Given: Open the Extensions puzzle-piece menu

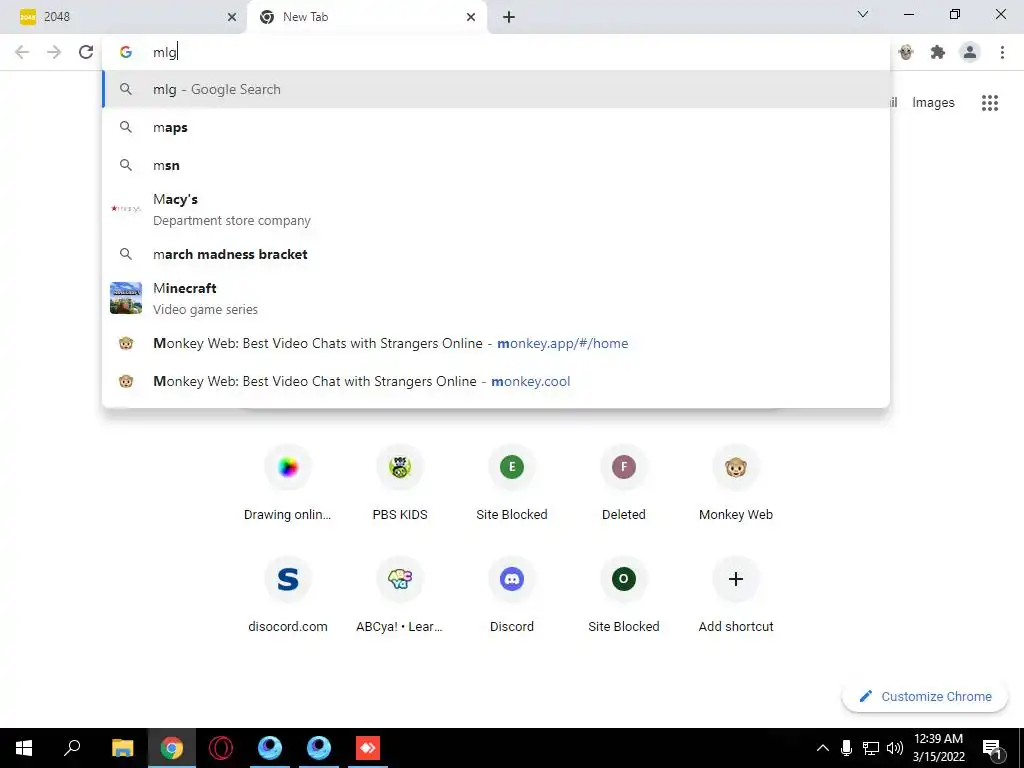Looking at the screenshot, I should 938,52.
